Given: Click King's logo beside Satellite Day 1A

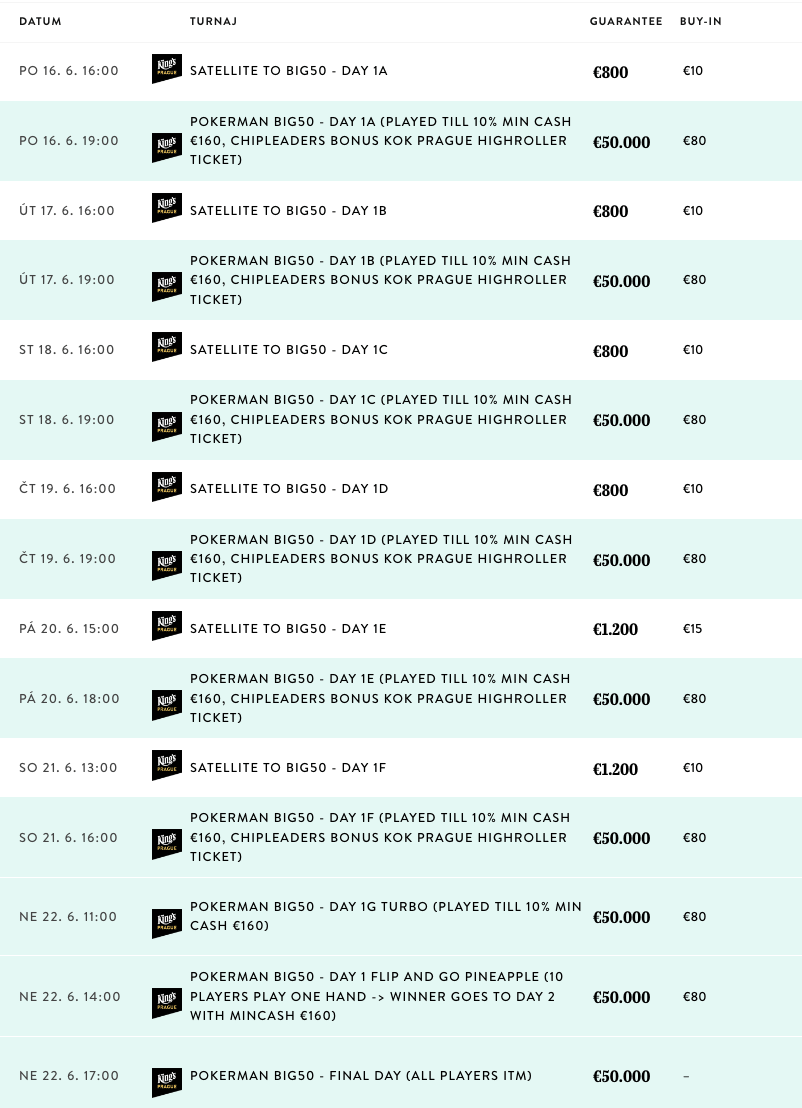Looking at the screenshot, I should tap(167, 69).
